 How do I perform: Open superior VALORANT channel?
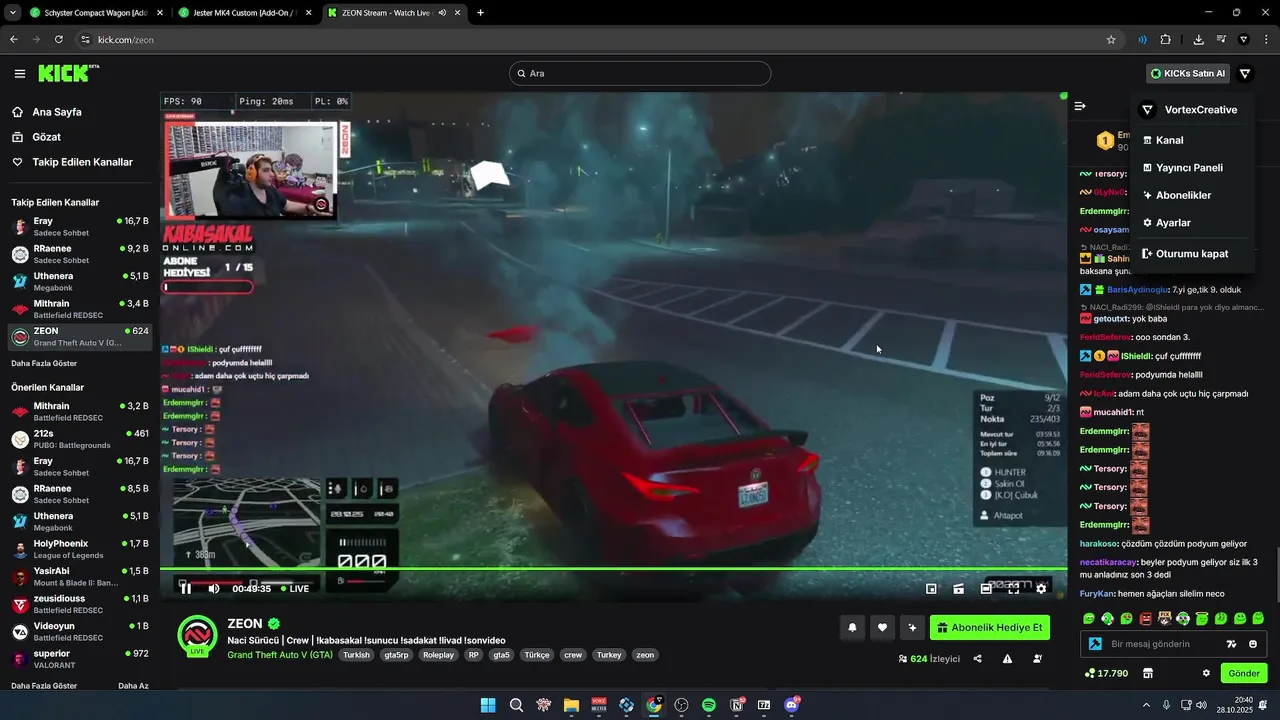pos(80,659)
